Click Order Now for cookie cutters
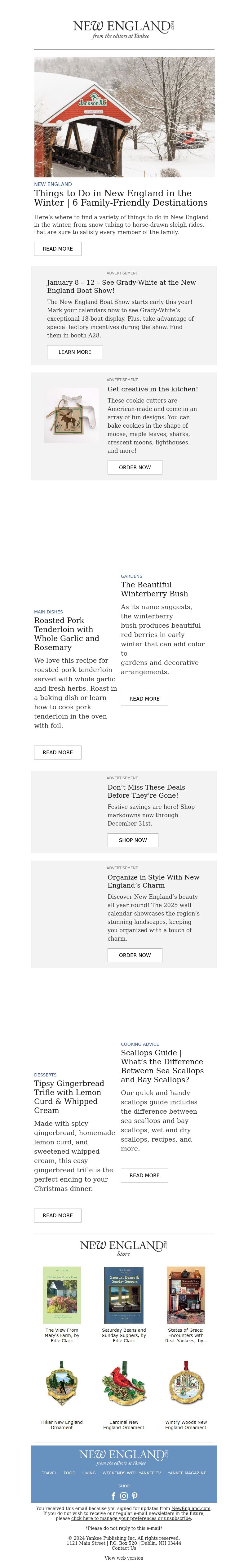Screen dimensions: 248x1568 click(135, 467)
